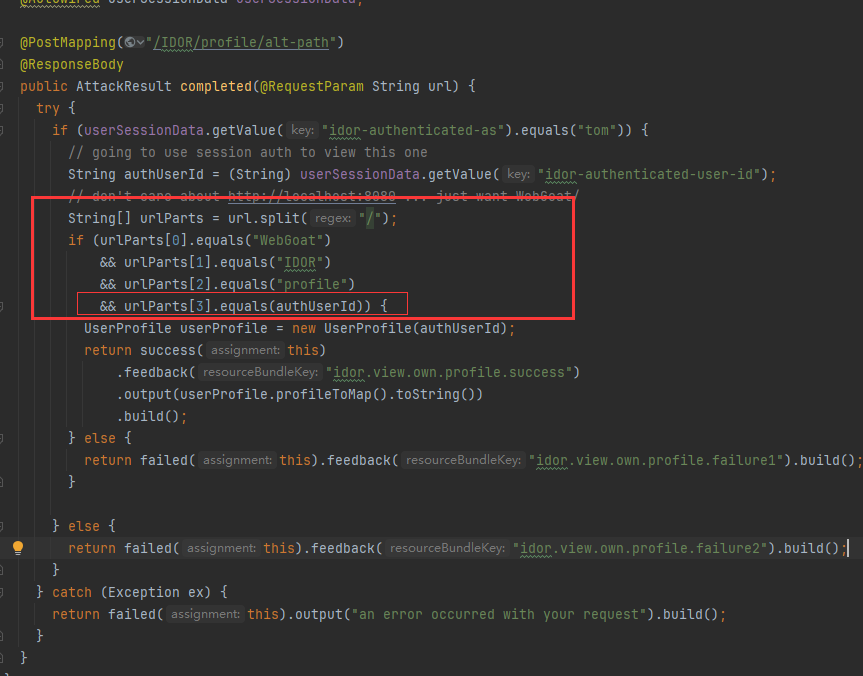Click "an error occurred with your request" string
This screenshot has height=676, width=863.
[x=499, y=615]
